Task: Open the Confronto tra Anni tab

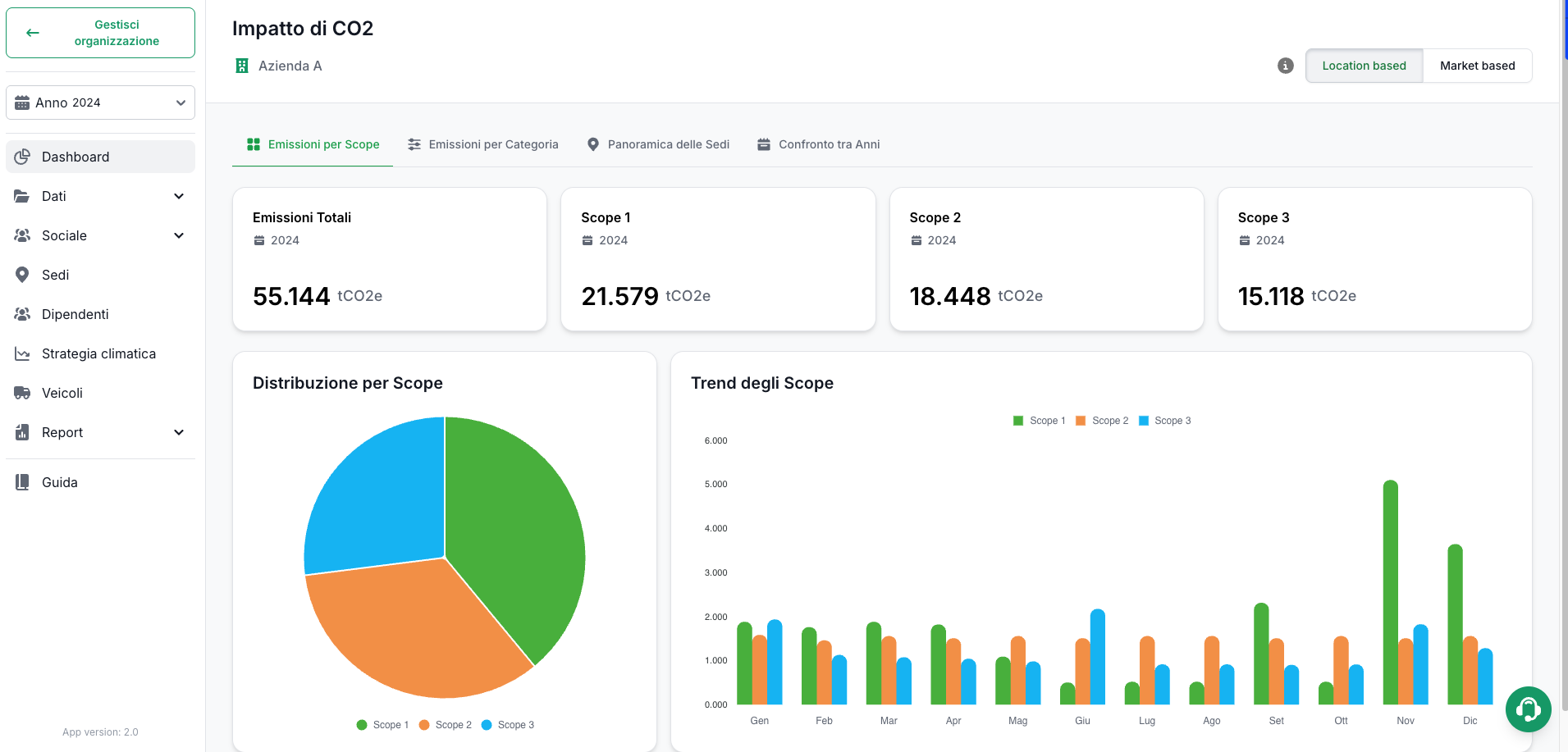Action: tap(818, 144)
